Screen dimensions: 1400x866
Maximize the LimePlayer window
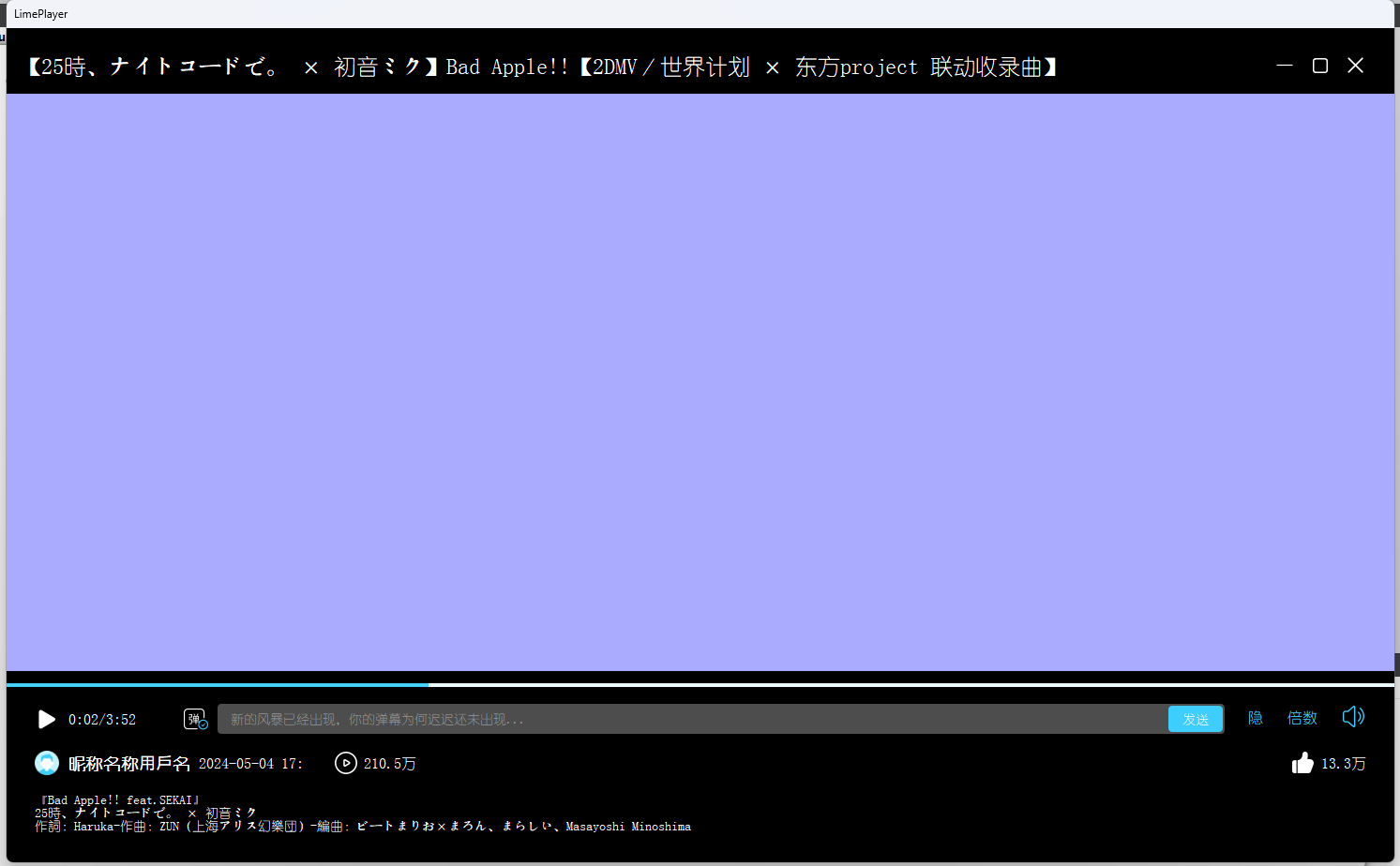[x=1320, y=66]
